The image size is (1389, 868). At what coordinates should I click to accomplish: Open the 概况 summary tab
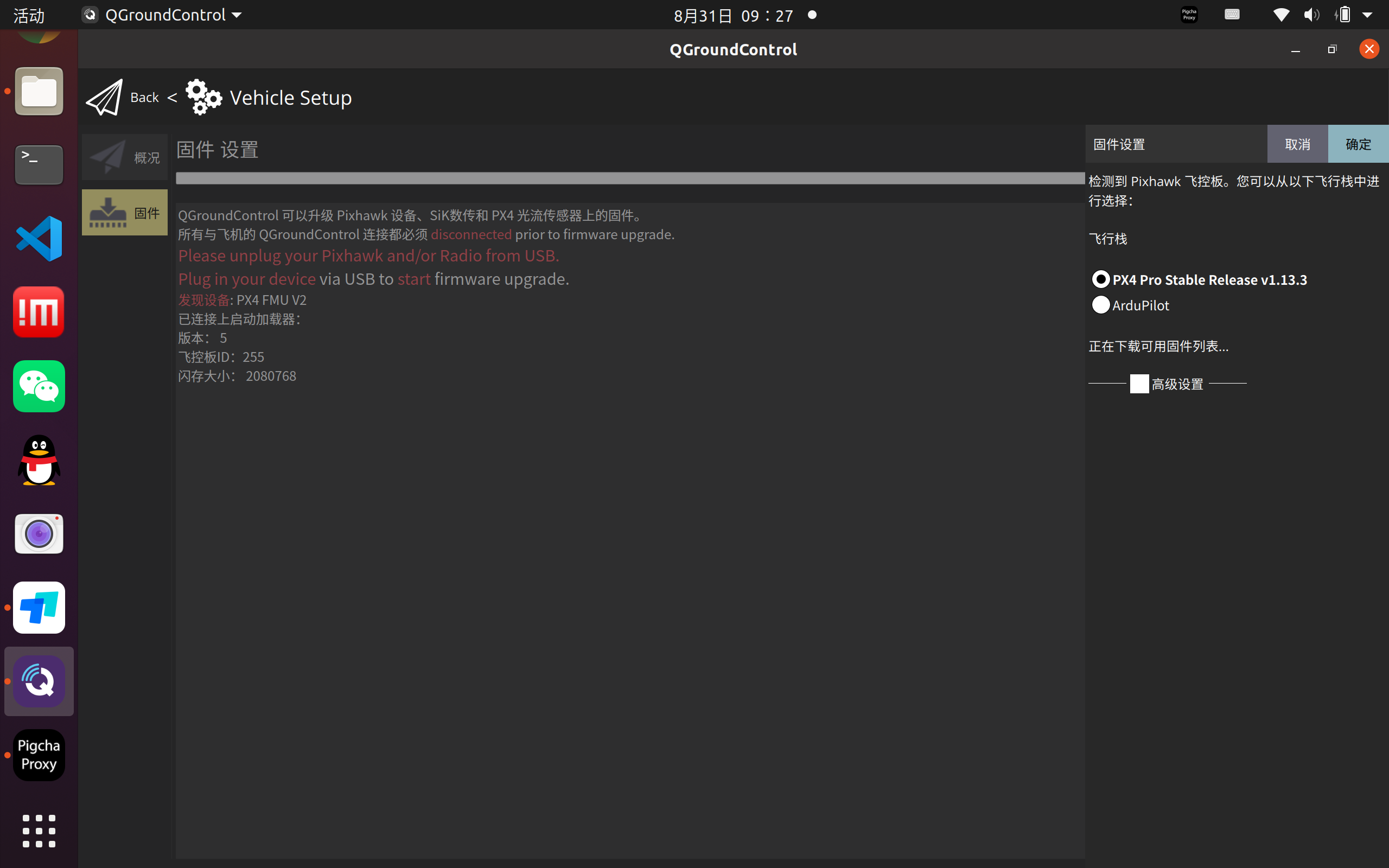click(x=125, y=157)
